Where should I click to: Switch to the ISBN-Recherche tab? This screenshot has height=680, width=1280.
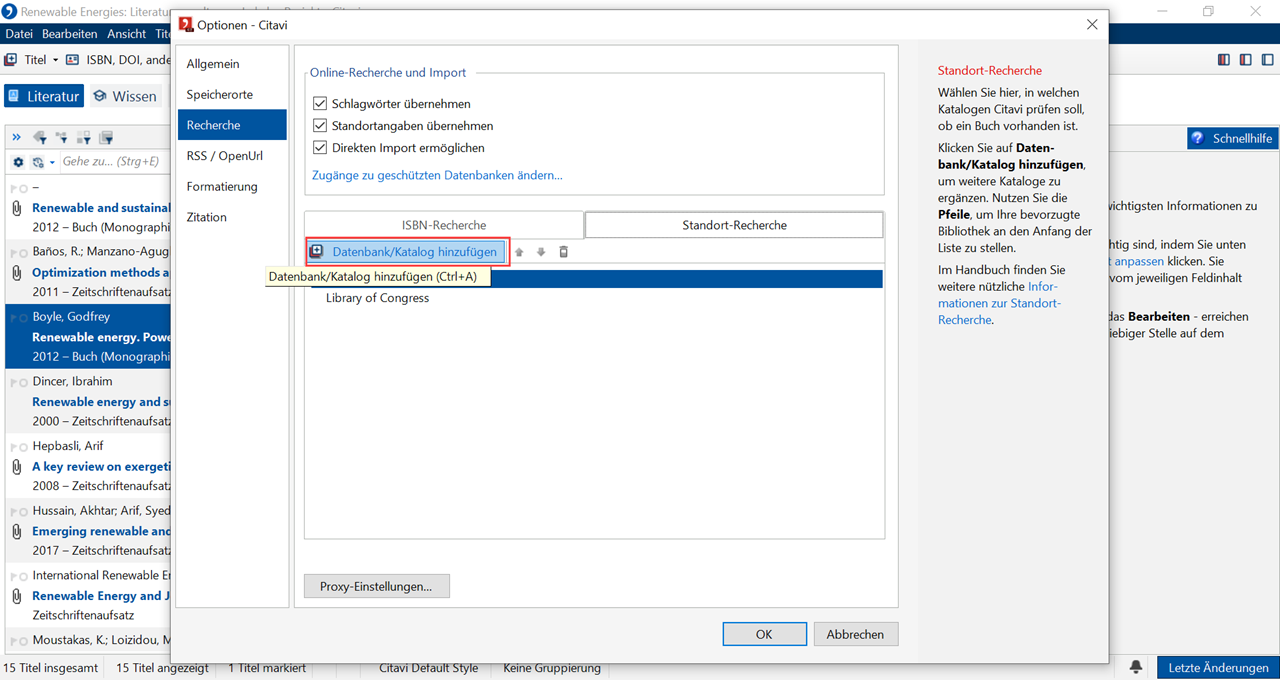tap(444, 225)
